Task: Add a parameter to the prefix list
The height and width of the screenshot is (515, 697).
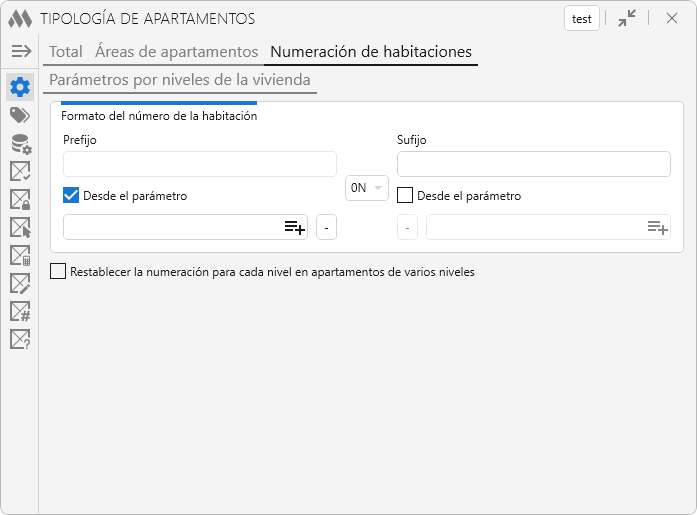Action: pyautogui.click(x=294, y=228)
